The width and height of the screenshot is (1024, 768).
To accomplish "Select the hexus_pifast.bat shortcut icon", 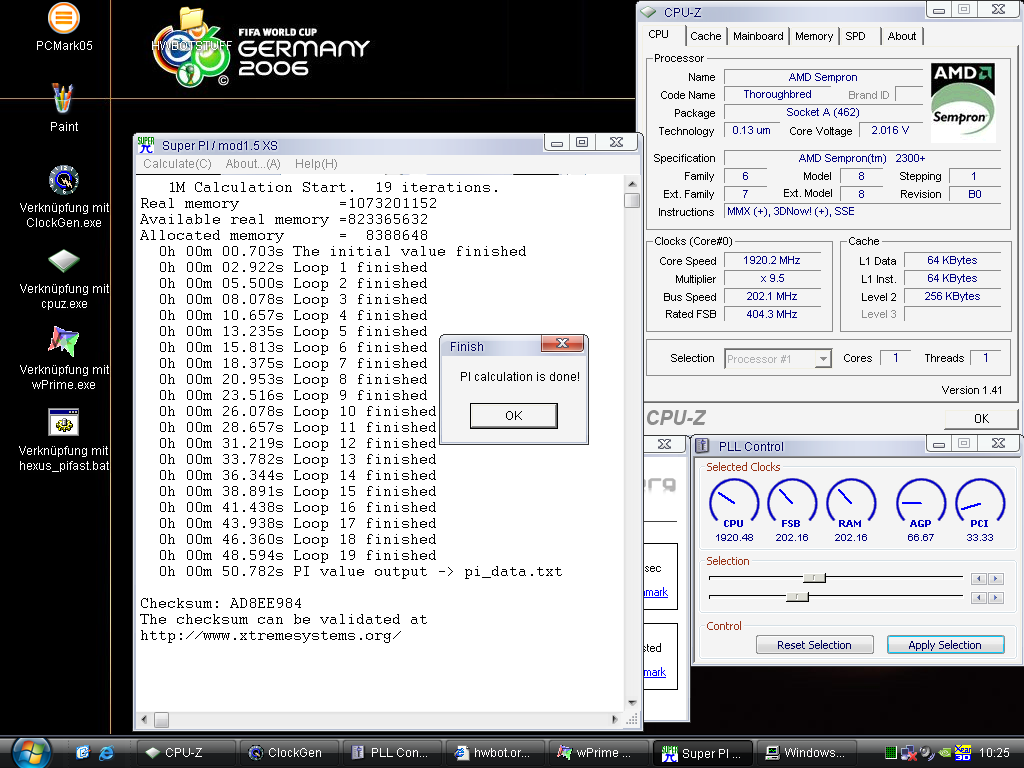I will click(x=63, y=423).
